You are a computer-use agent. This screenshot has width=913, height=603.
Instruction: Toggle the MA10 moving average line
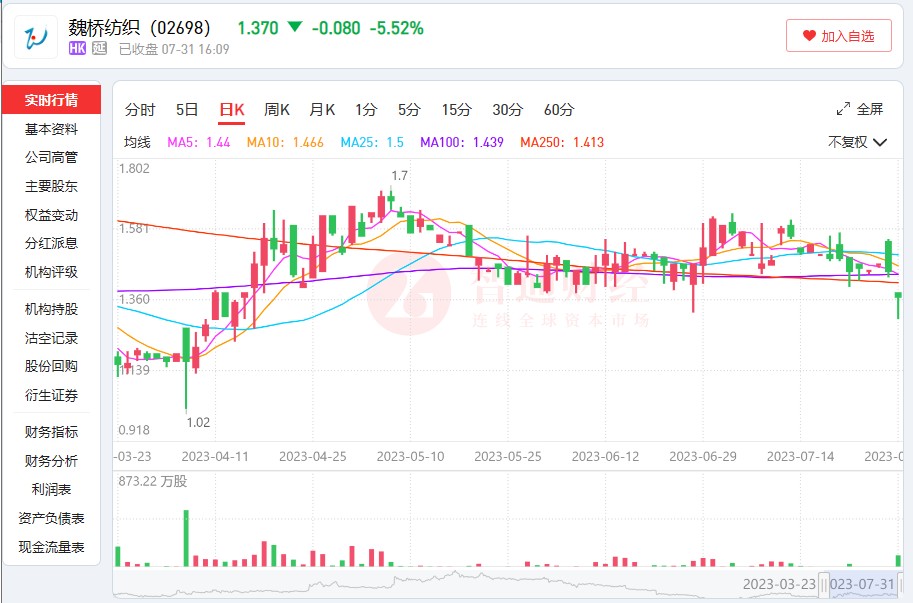[284, 142]
